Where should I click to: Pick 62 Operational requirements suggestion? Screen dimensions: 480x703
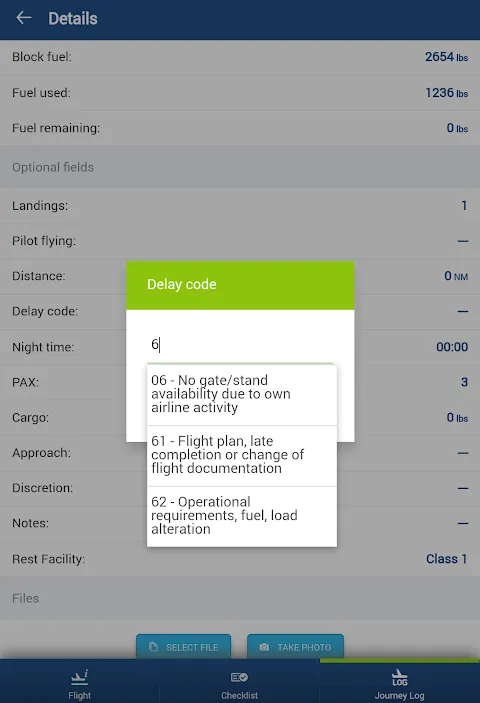coord(242,516)
